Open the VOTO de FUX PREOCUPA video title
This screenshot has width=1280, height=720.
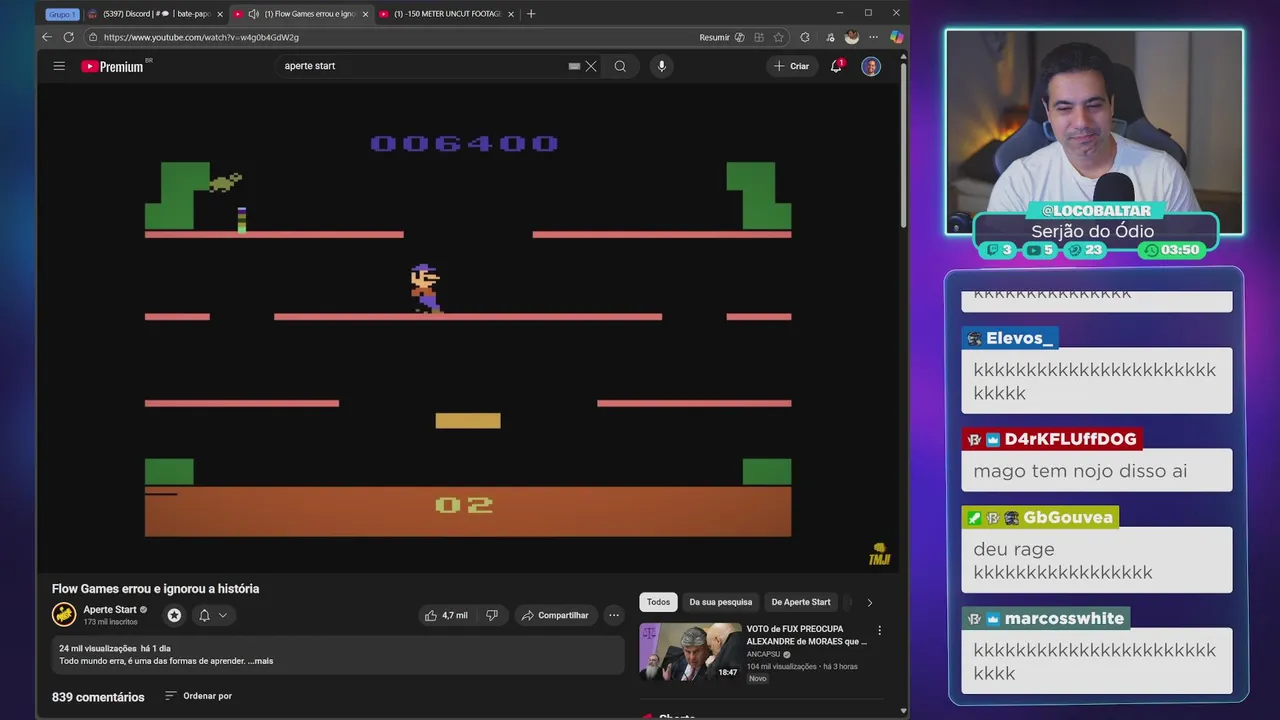tap(806, 635)
